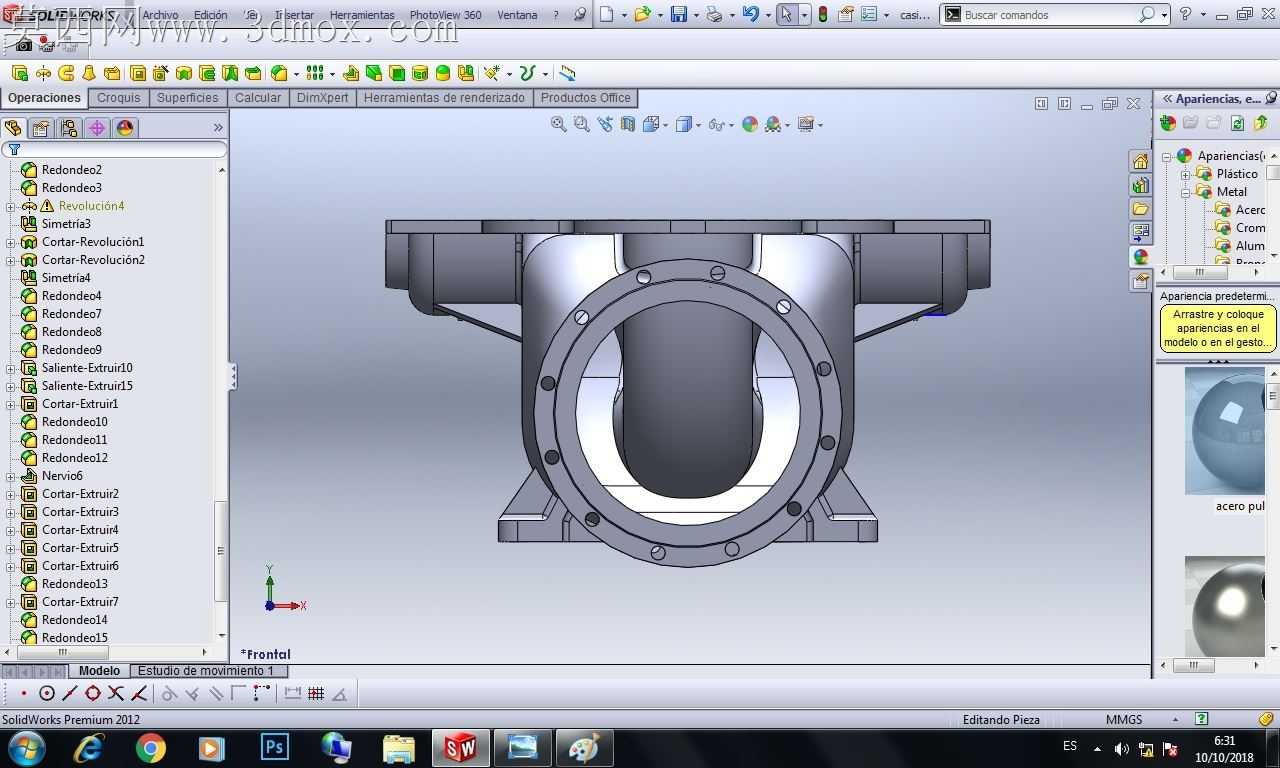Open the Herramientas menu

click(x=362, y=15)
